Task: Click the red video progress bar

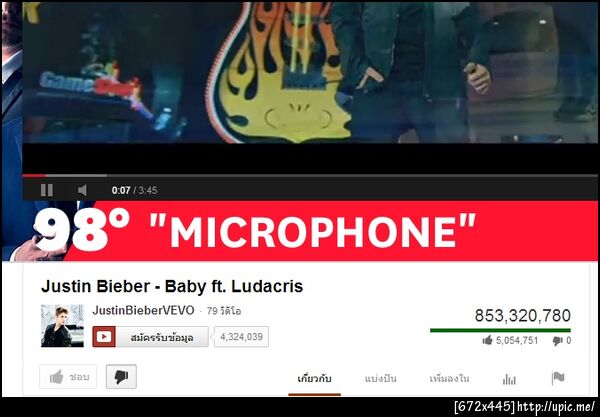Action: point(310,176)
